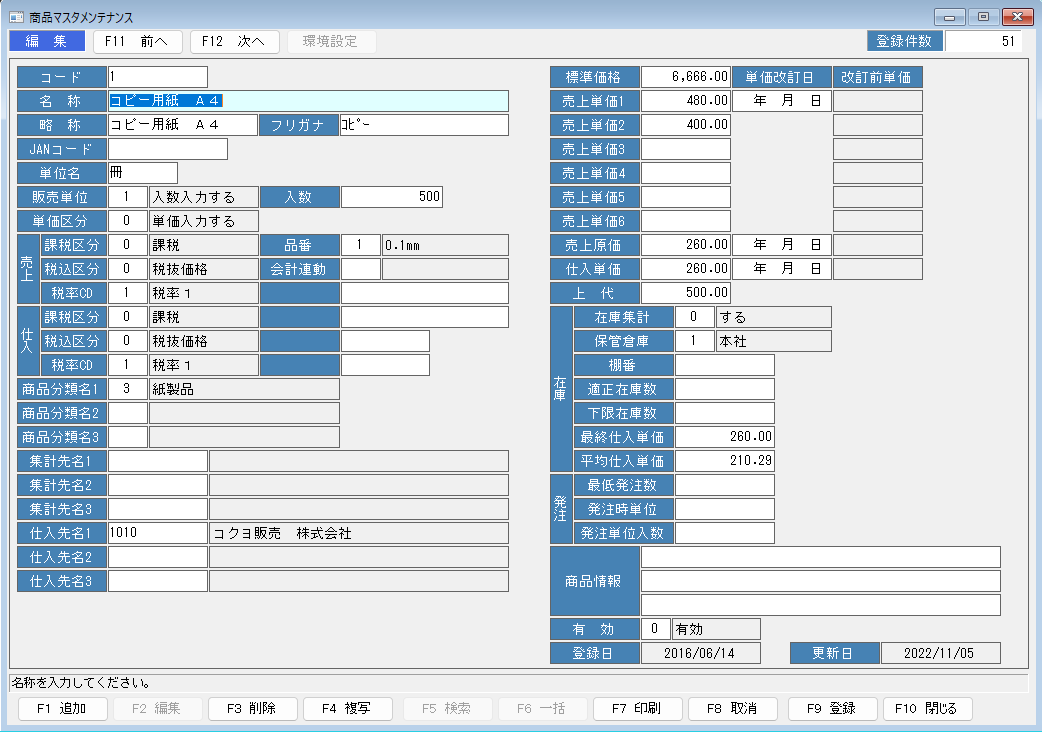Go to next record with F12 次へ
This screenshot has height=732, width=1042.
tap(233, 41)
